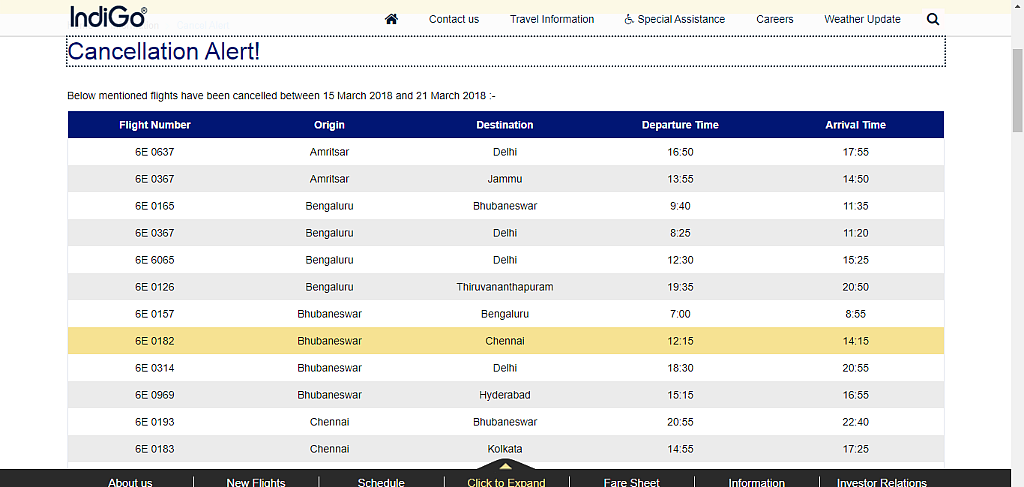Click the IndiGo logo
Image resolution: width=1024 pixels, height=487 pixels.
[x=108, y=16]
